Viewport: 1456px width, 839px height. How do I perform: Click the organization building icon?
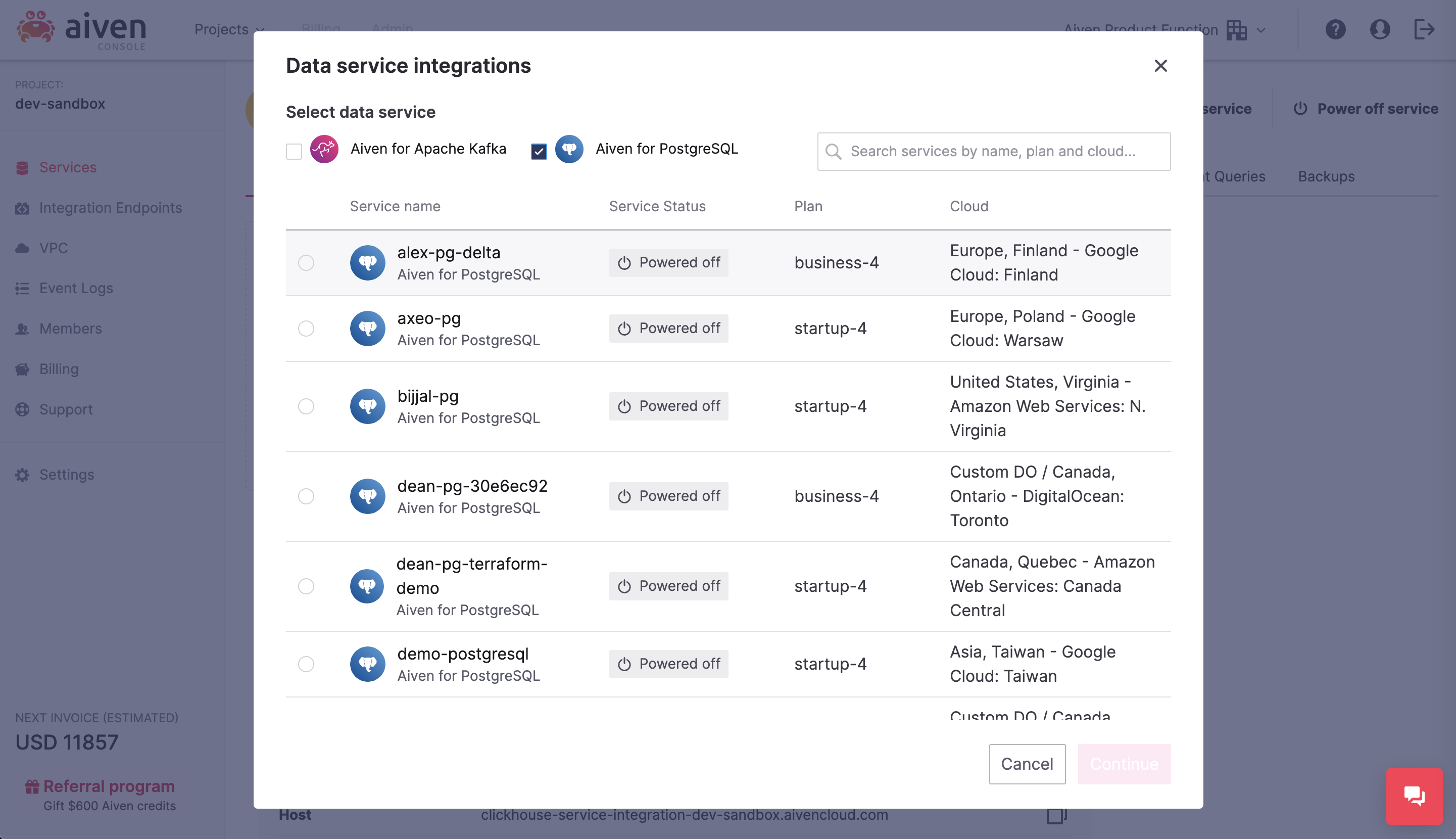[1236, 29]
